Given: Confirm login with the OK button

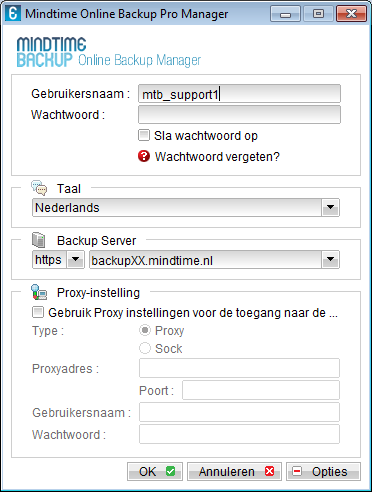Looking at the screenshot, I should pos(155,471).
